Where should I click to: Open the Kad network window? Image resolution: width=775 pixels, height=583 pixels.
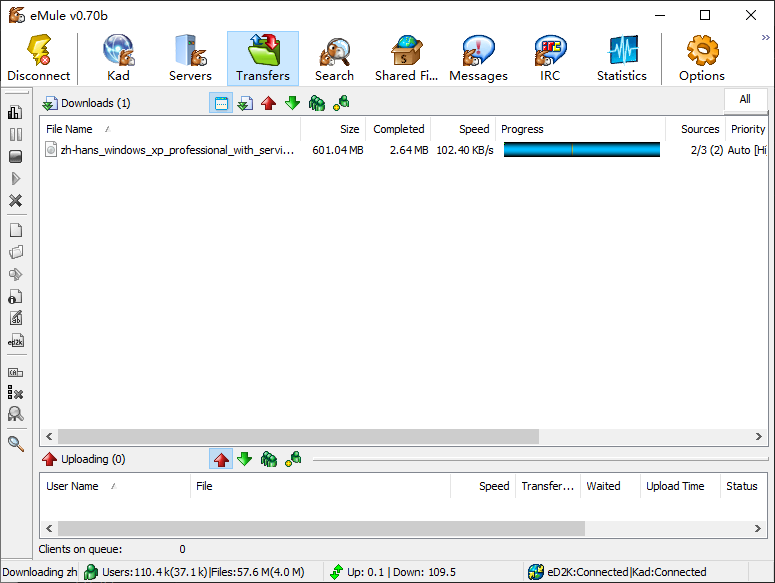pos(118,59)
